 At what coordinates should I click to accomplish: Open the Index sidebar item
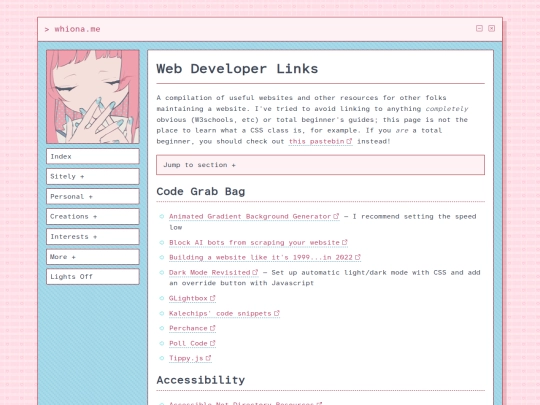coord(93,156)
